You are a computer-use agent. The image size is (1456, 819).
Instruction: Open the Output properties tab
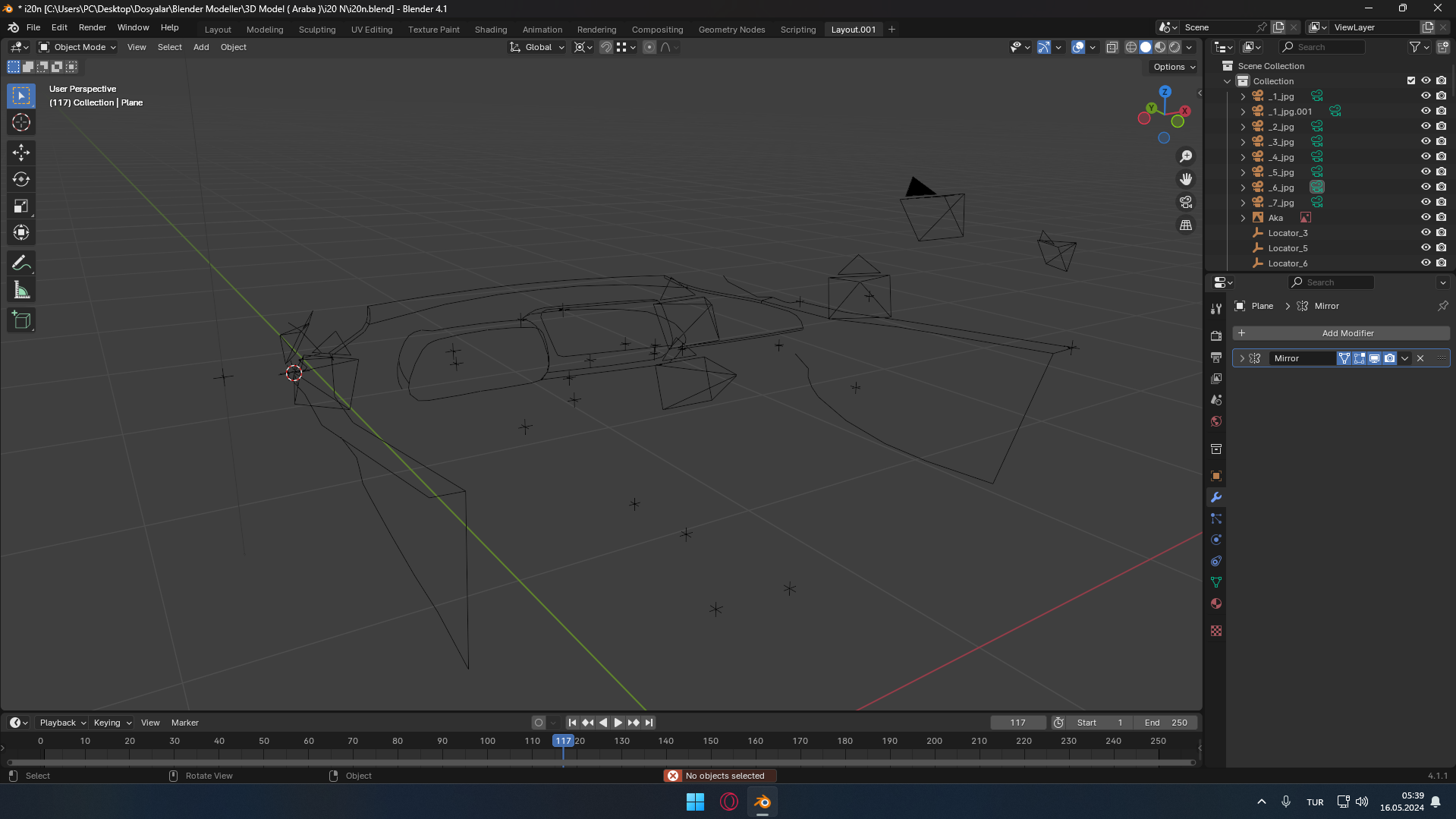pos(1216,357)
